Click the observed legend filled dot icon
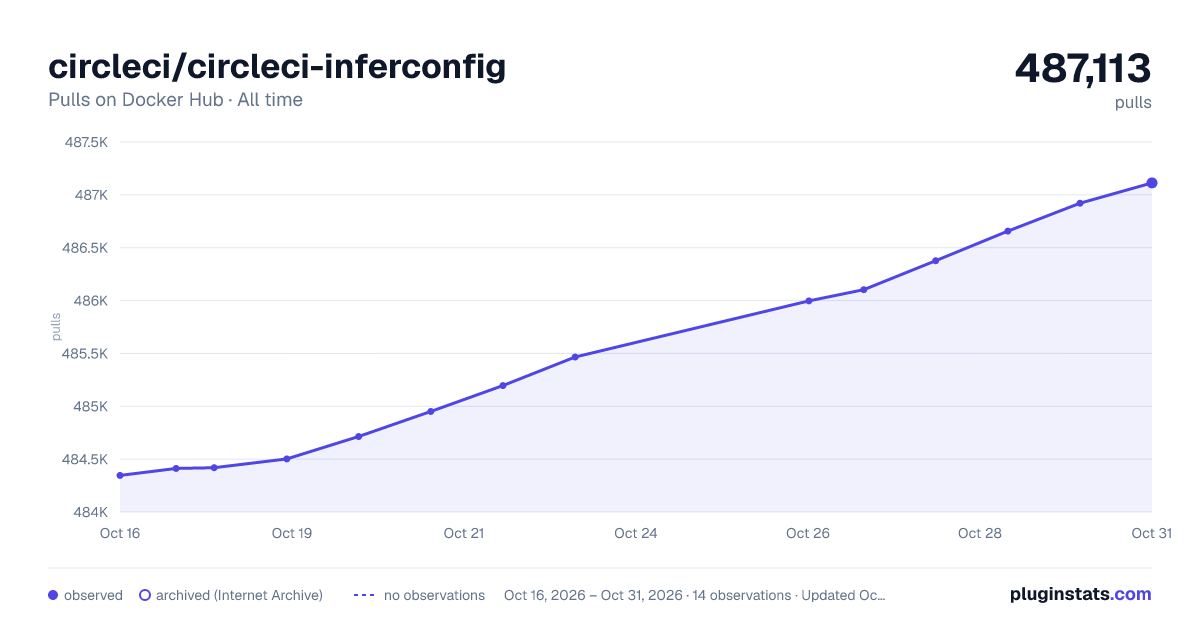 pyautogui.click(x=53, y=595)
